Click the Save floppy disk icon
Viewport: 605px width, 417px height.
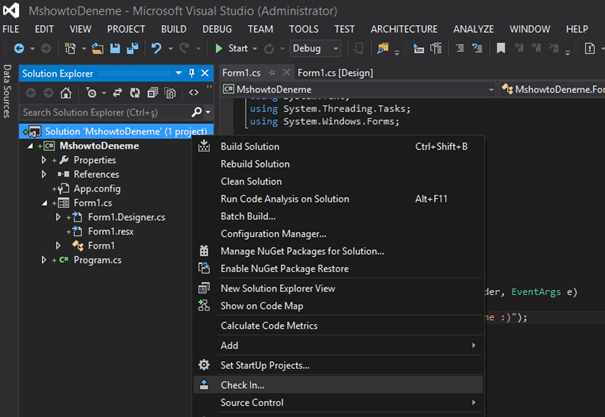[115, 49]
